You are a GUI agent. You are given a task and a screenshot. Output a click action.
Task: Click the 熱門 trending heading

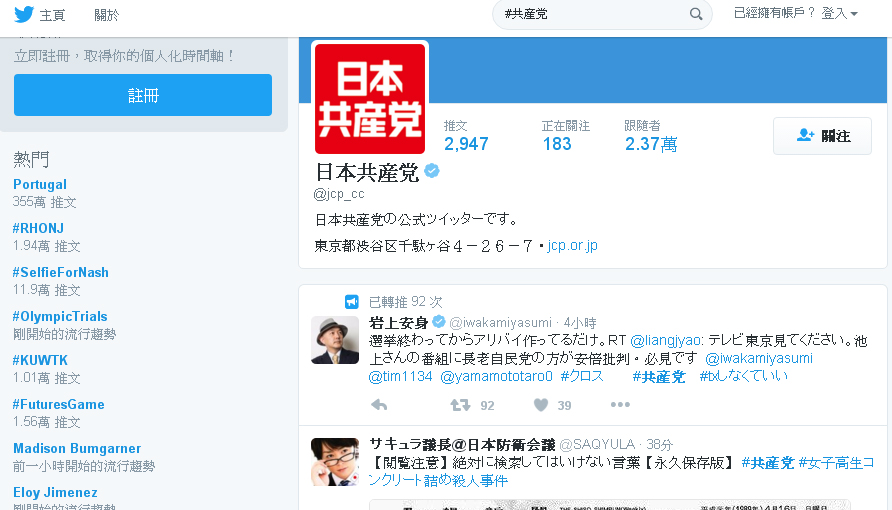point(31,159)
